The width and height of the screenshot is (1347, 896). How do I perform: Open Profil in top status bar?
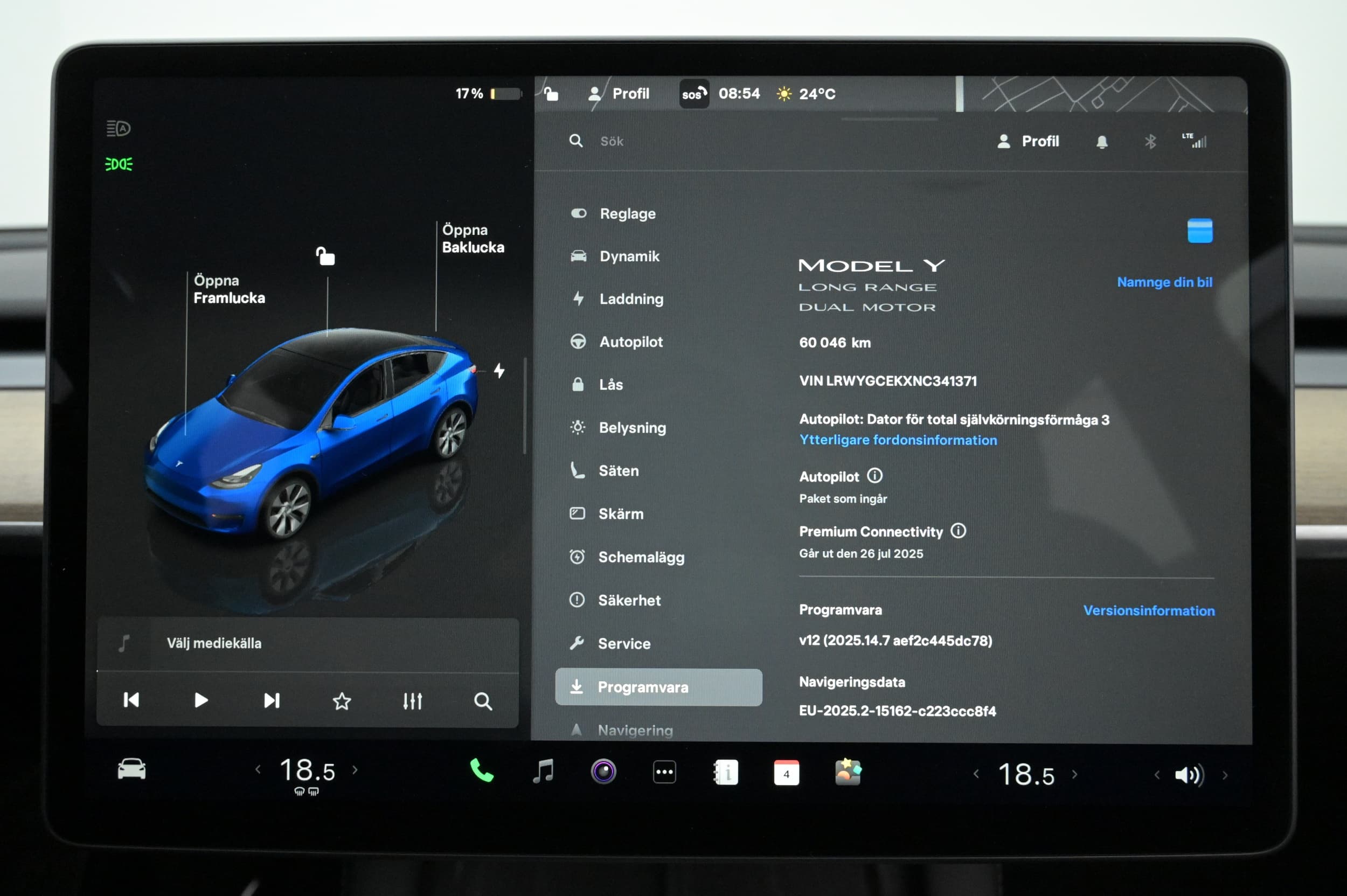click(x=619, y=93)
